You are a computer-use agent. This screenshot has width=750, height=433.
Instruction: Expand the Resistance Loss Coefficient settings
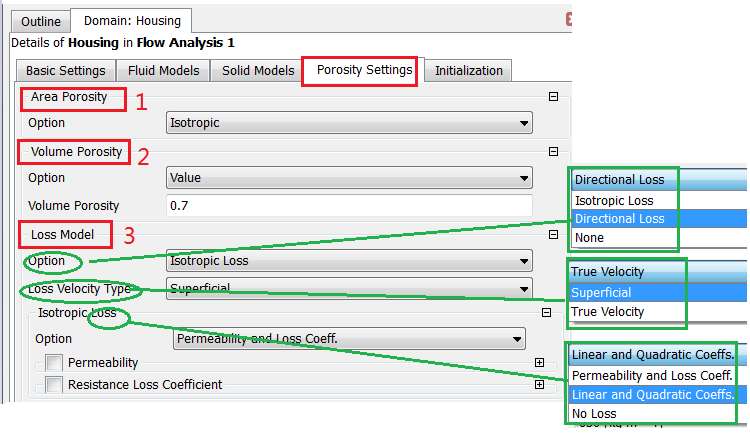539,384
